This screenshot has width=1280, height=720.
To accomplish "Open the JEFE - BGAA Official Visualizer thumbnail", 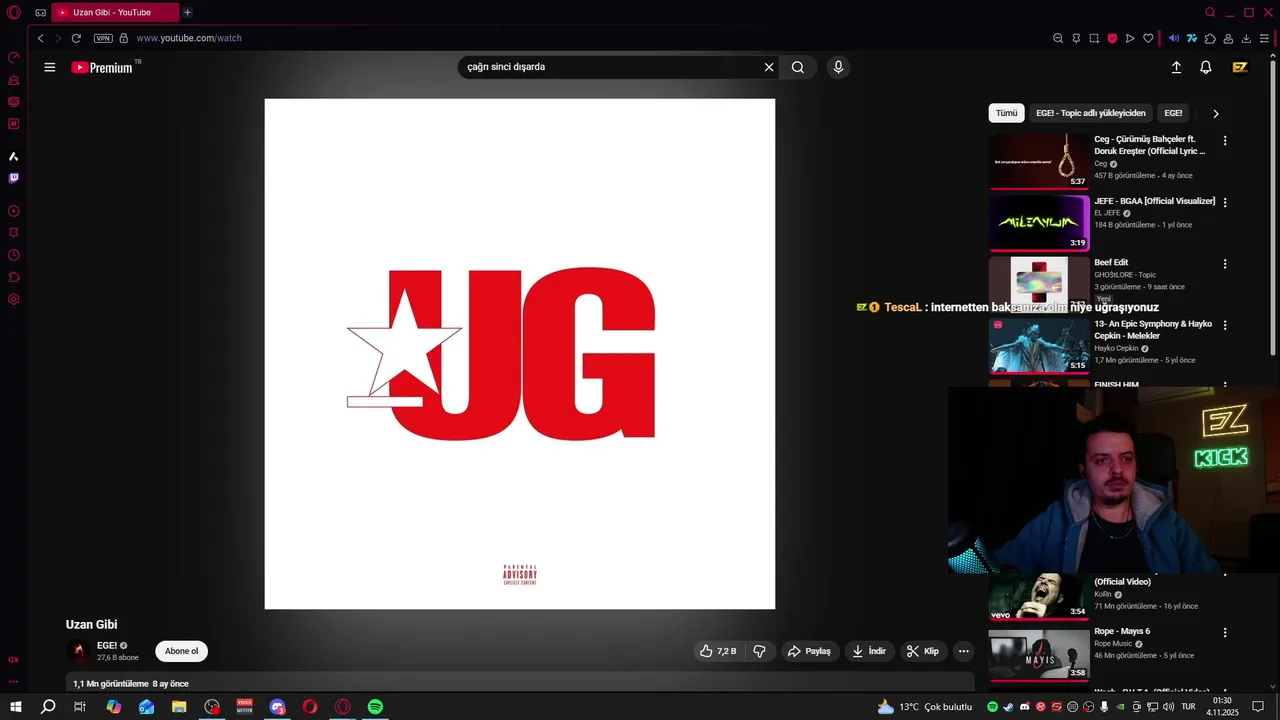I will (1039, 223).
